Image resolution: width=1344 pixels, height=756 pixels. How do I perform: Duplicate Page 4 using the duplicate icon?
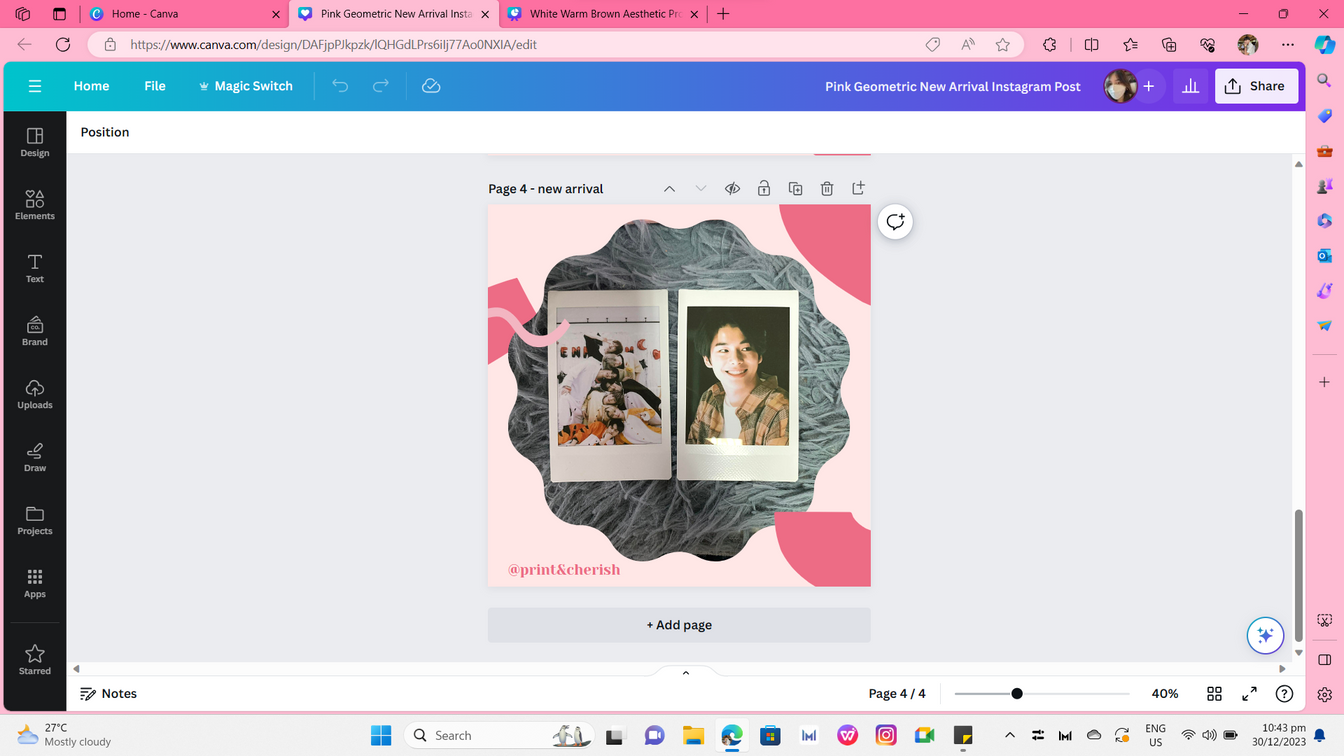[795, 188]
